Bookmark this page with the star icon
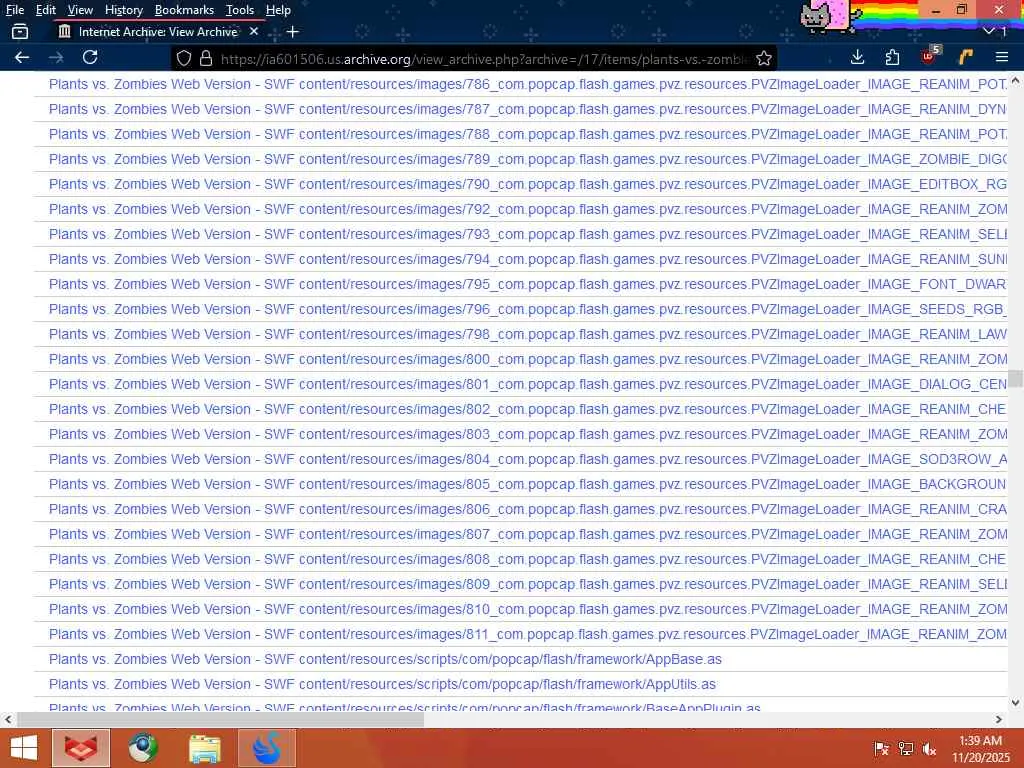The width and height of the screenshot is (1024, 768). [764, 59]
